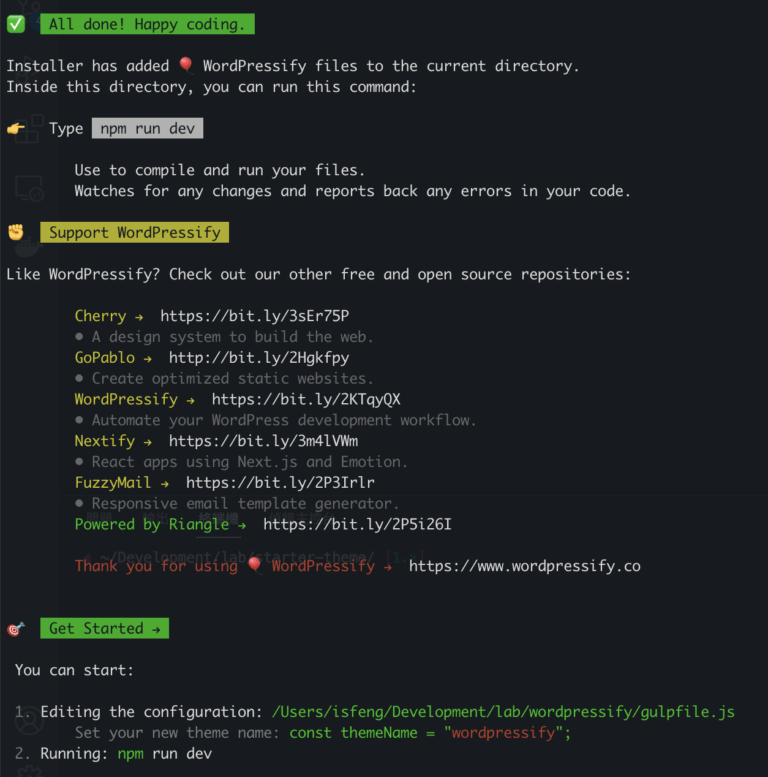Image resolution: width=768 pixels, height=777 pixels.
Task: Click the raised fist emoji icon
Action: coord(16,232)
